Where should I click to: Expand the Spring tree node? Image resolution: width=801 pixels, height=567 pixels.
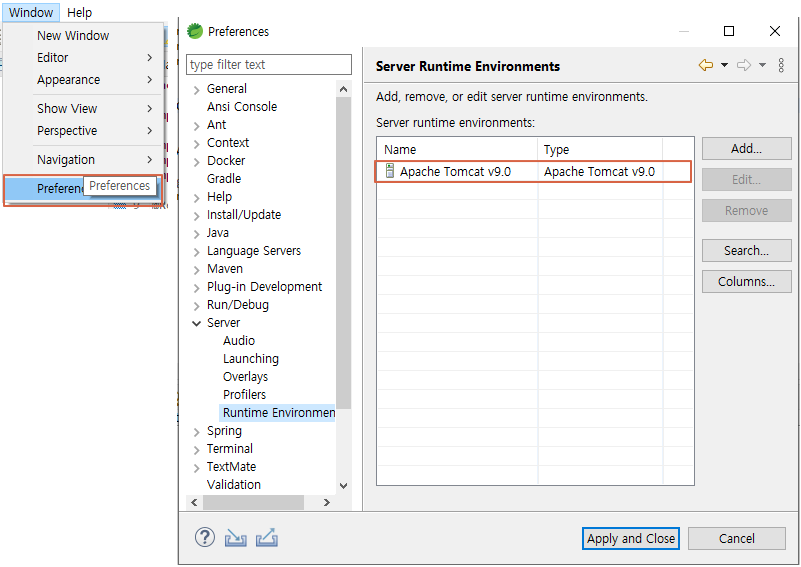[197, 433]
